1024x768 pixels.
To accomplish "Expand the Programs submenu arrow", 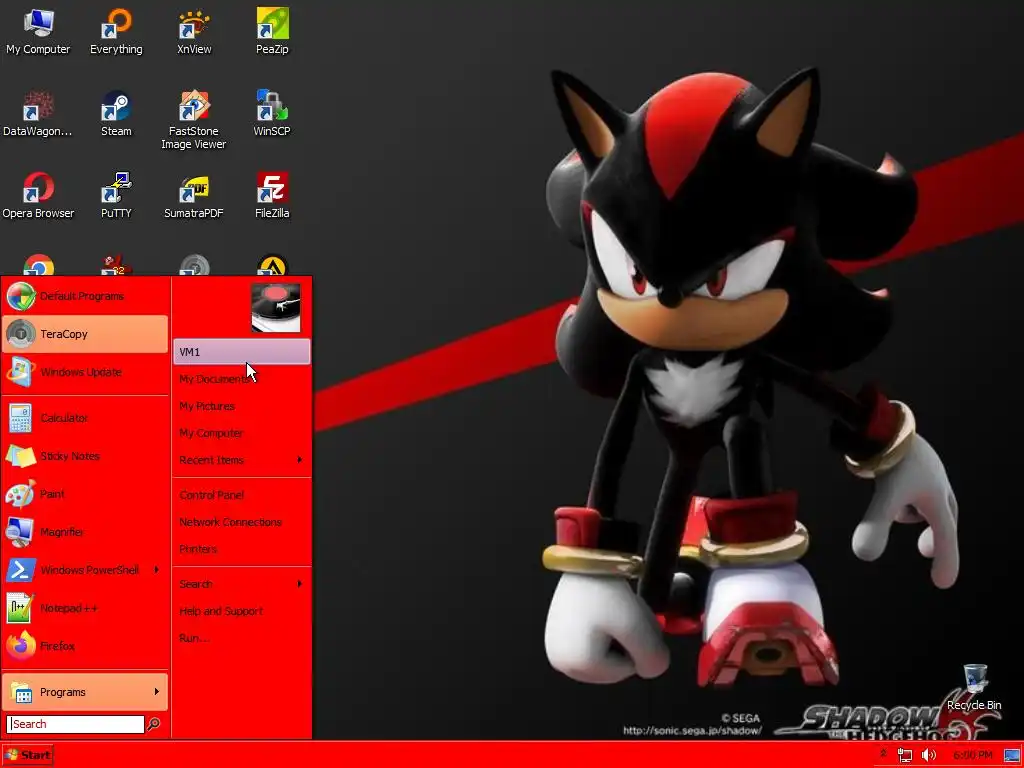I will pyautogui.click(x=157, y=692).
